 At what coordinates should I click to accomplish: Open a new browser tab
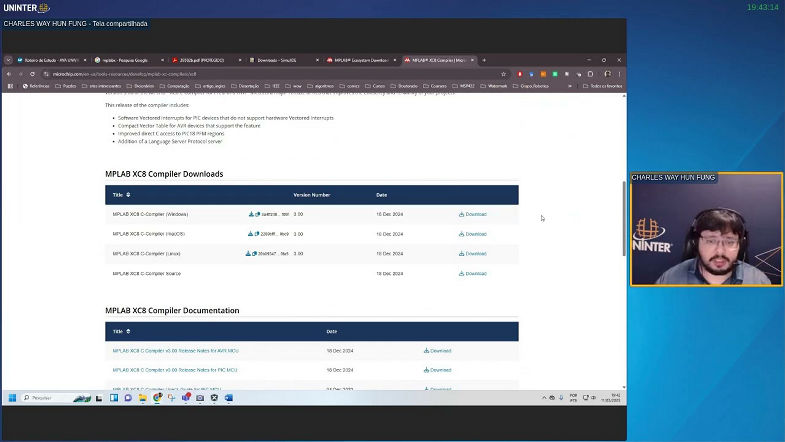484,60
